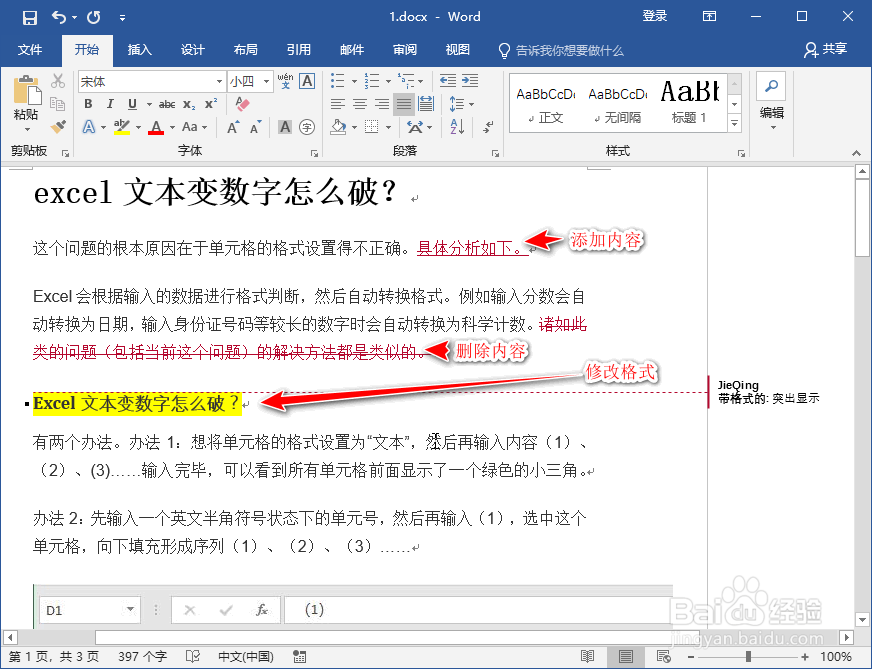Screen dimensions: 872x669
Task: Click the Redo/Repeat icon
Action: (93, 17)
